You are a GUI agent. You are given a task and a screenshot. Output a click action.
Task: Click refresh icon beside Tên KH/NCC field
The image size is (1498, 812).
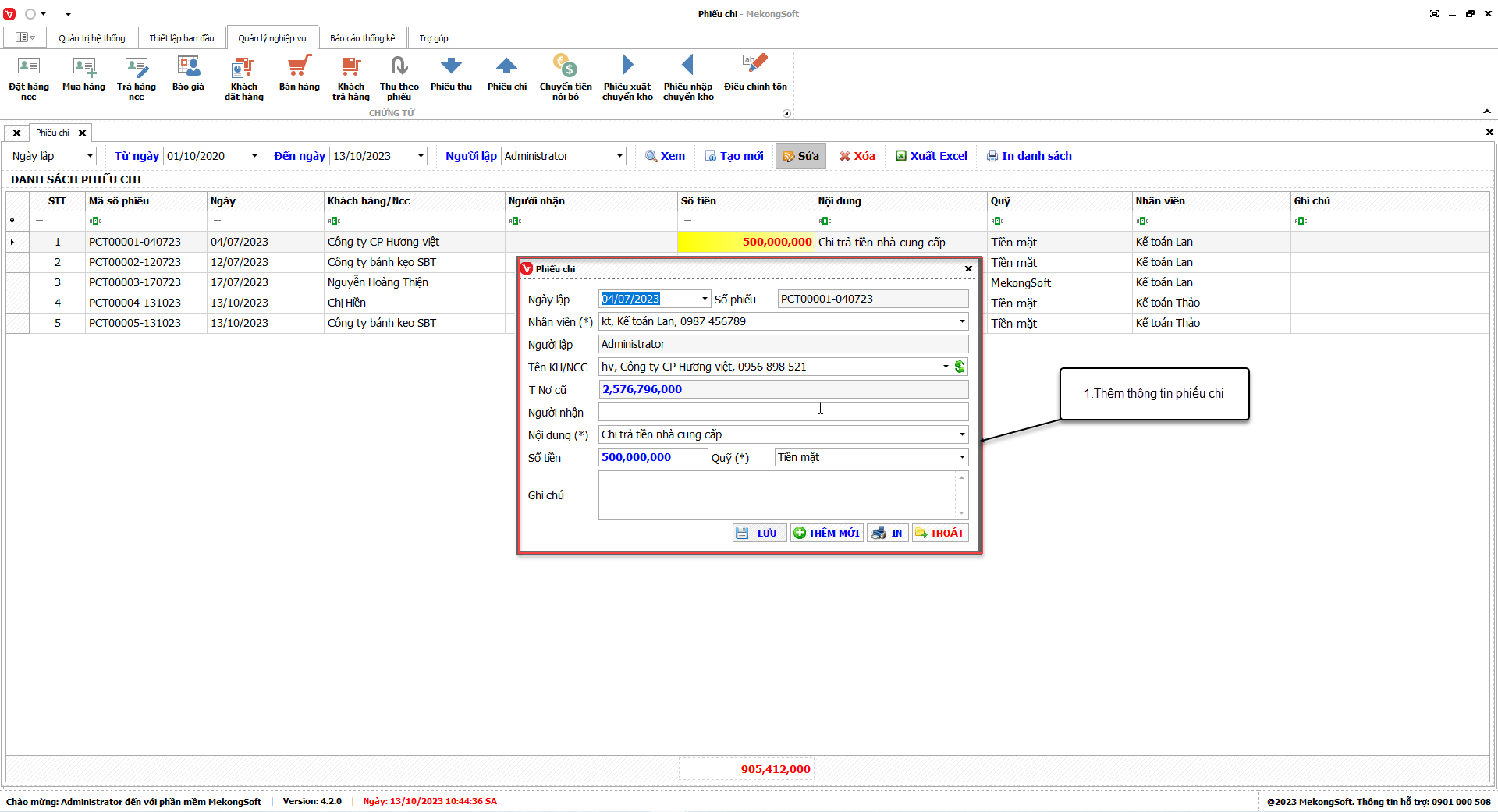click(960, 367)
